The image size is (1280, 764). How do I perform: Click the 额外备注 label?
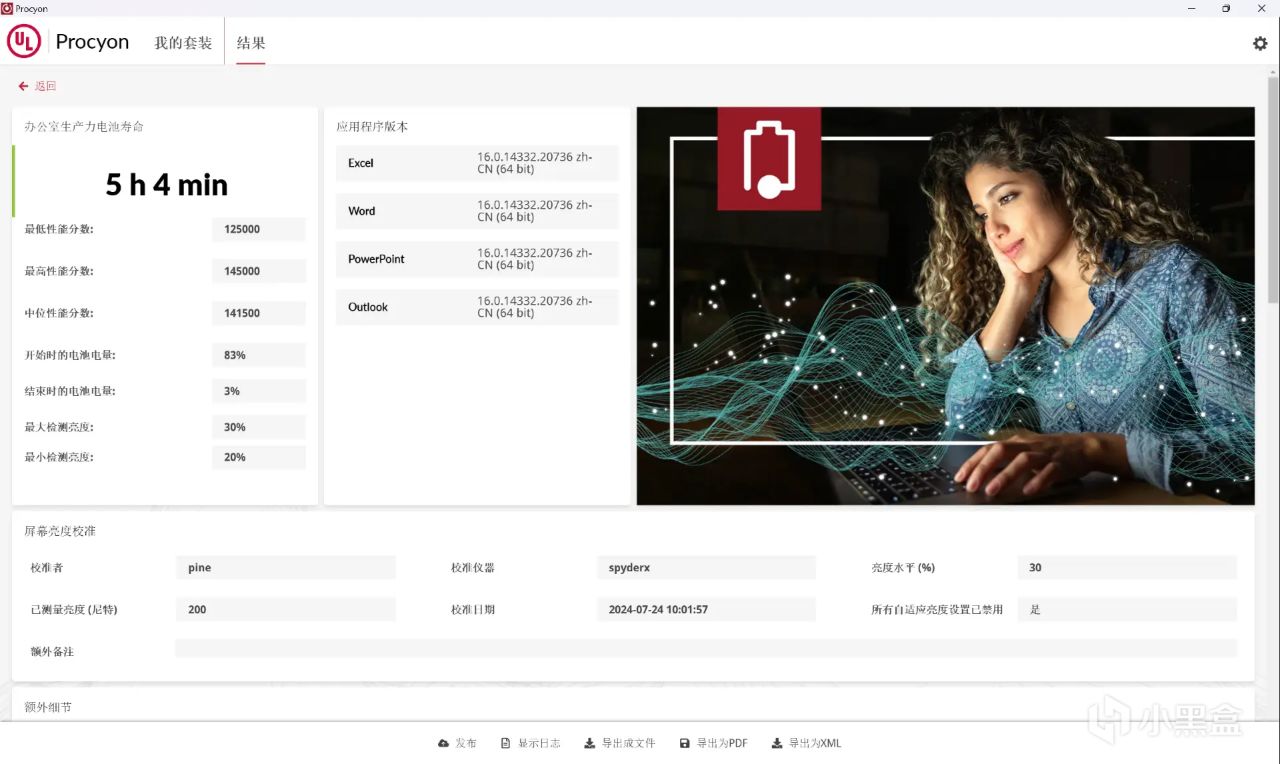52,651
